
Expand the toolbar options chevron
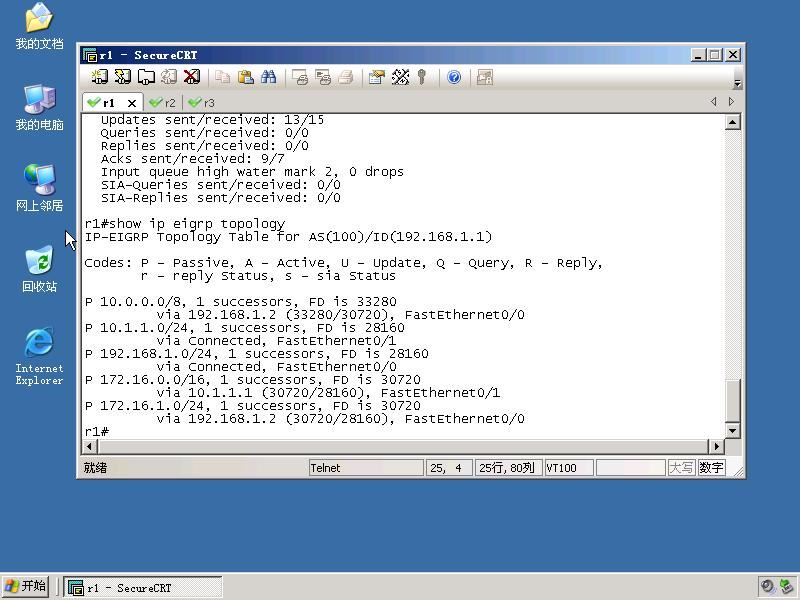(737, 84)
